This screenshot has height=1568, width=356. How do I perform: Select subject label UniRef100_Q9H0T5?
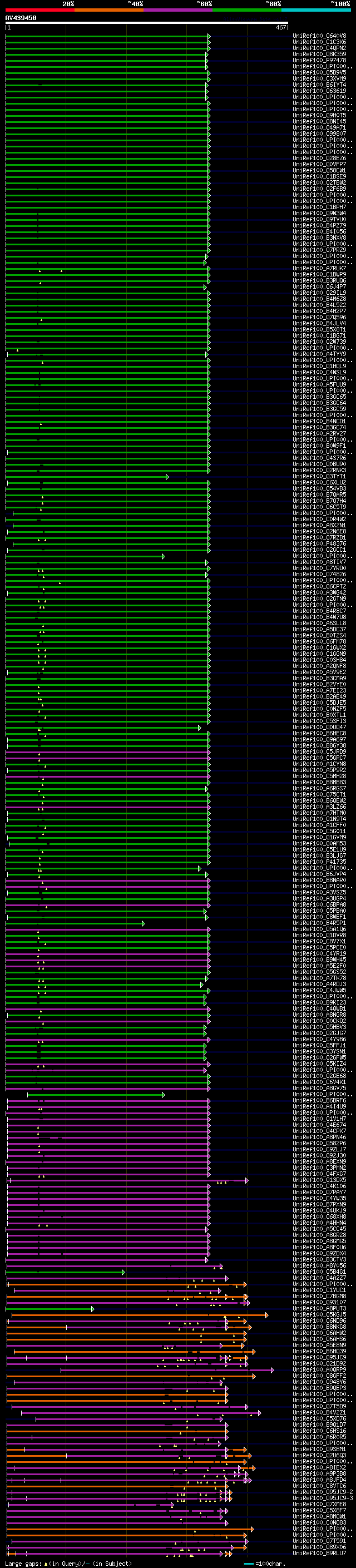(x=319, y=116)
